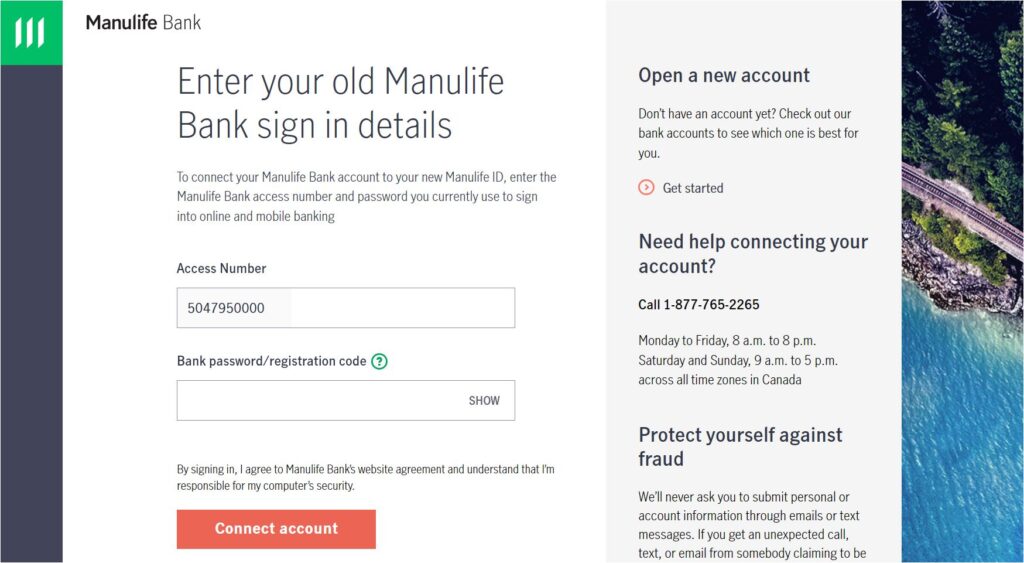The width and height of the screenshot is (1024, 563).
Task: Click the aerial coastline photo
Action: [962, 280]
